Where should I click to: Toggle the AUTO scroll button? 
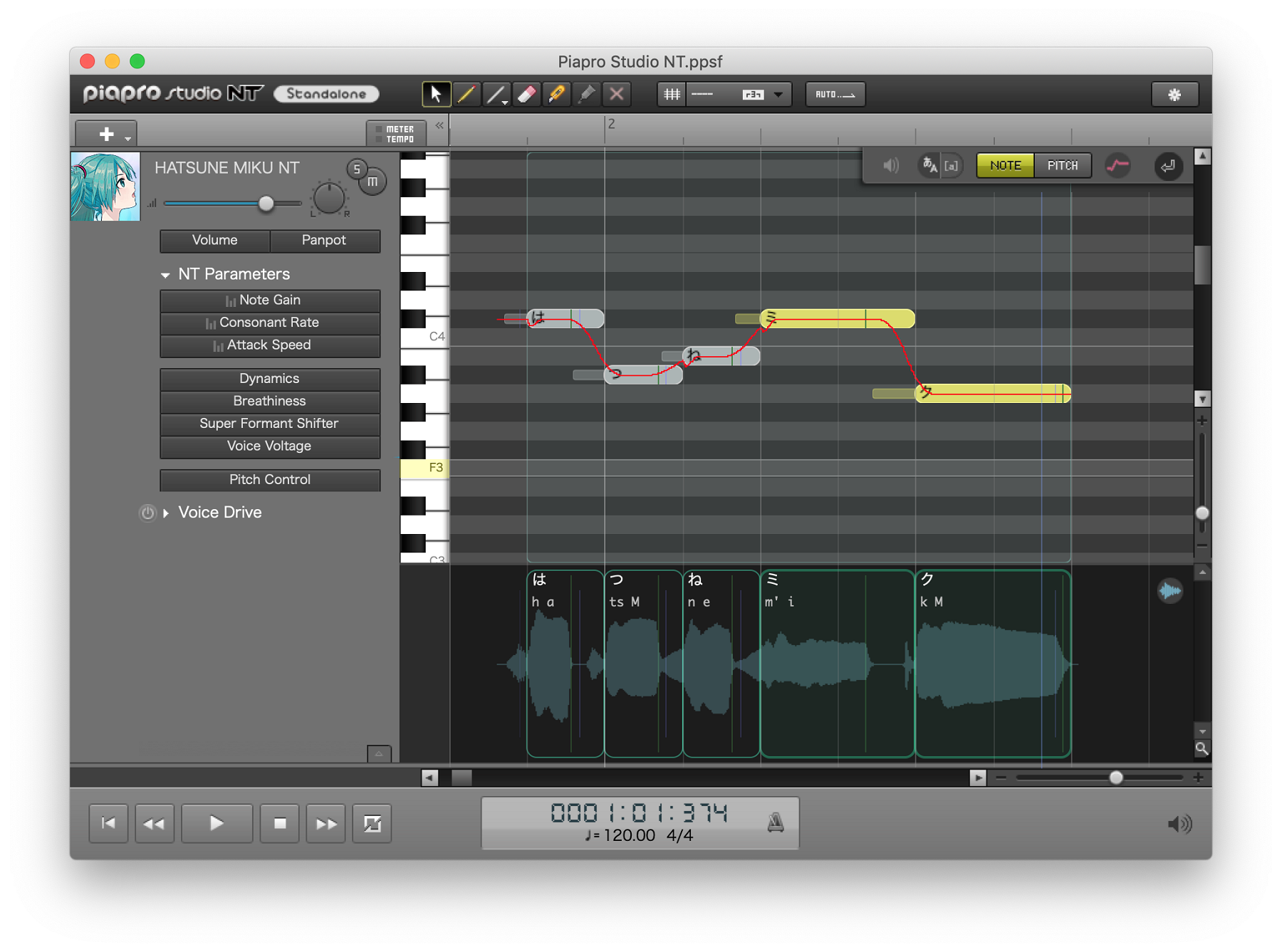pos(835,94)
